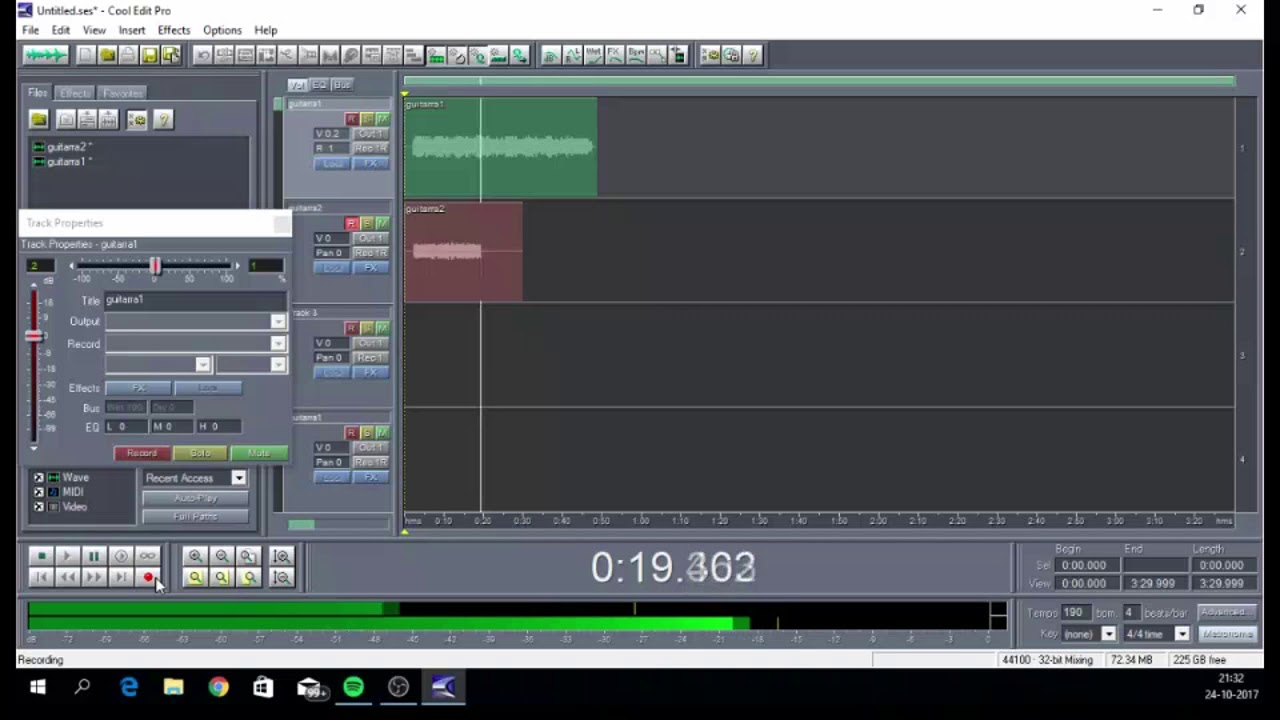The height and width of the screenshot is (720, 1280).
Task: Click the red record dot button
Action: tap(148, 577)
